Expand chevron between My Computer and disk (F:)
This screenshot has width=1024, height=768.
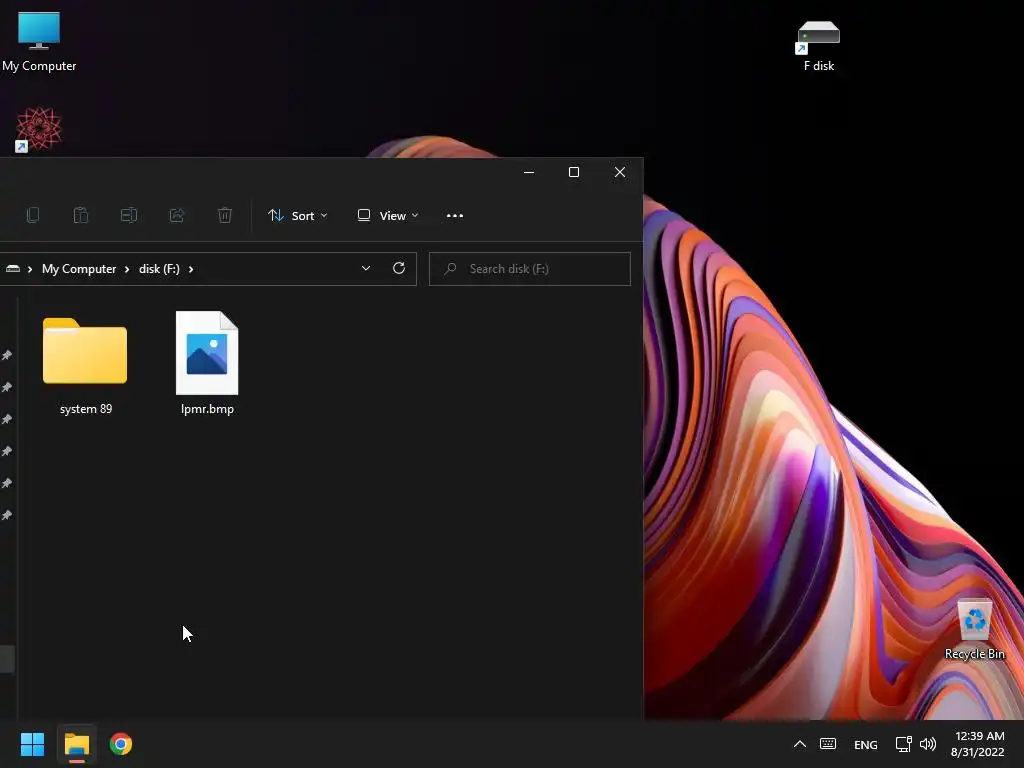click(127, 269)
